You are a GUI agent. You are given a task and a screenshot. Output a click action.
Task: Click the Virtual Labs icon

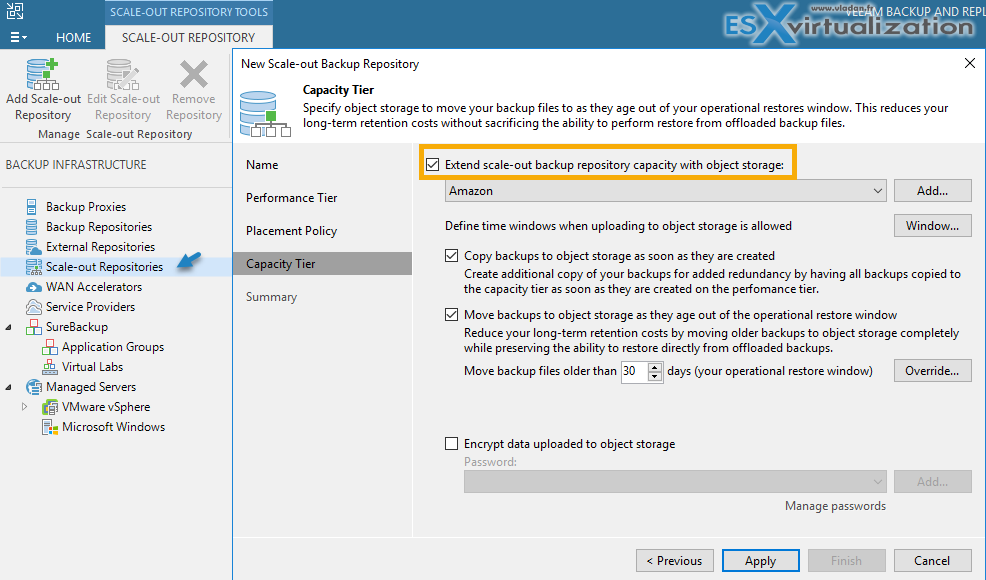(x=50, y=367)
